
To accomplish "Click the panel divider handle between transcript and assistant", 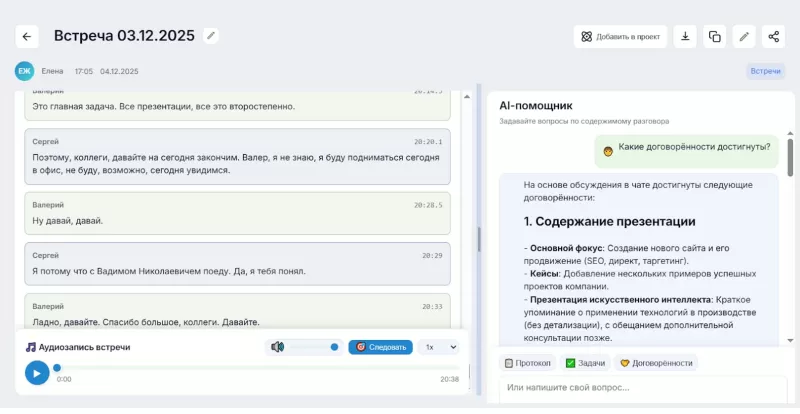I will coord(479,239).
